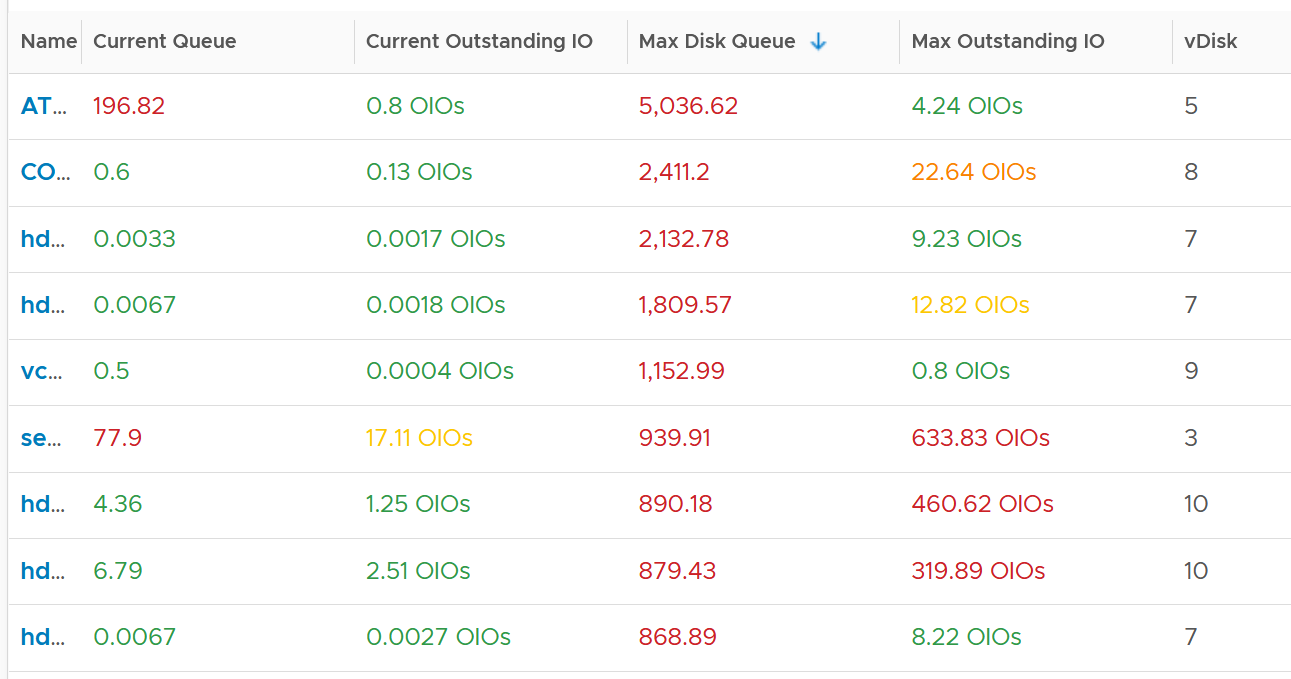Click the 196.82 Current Queue value
1291x679 pixels.
129,106
